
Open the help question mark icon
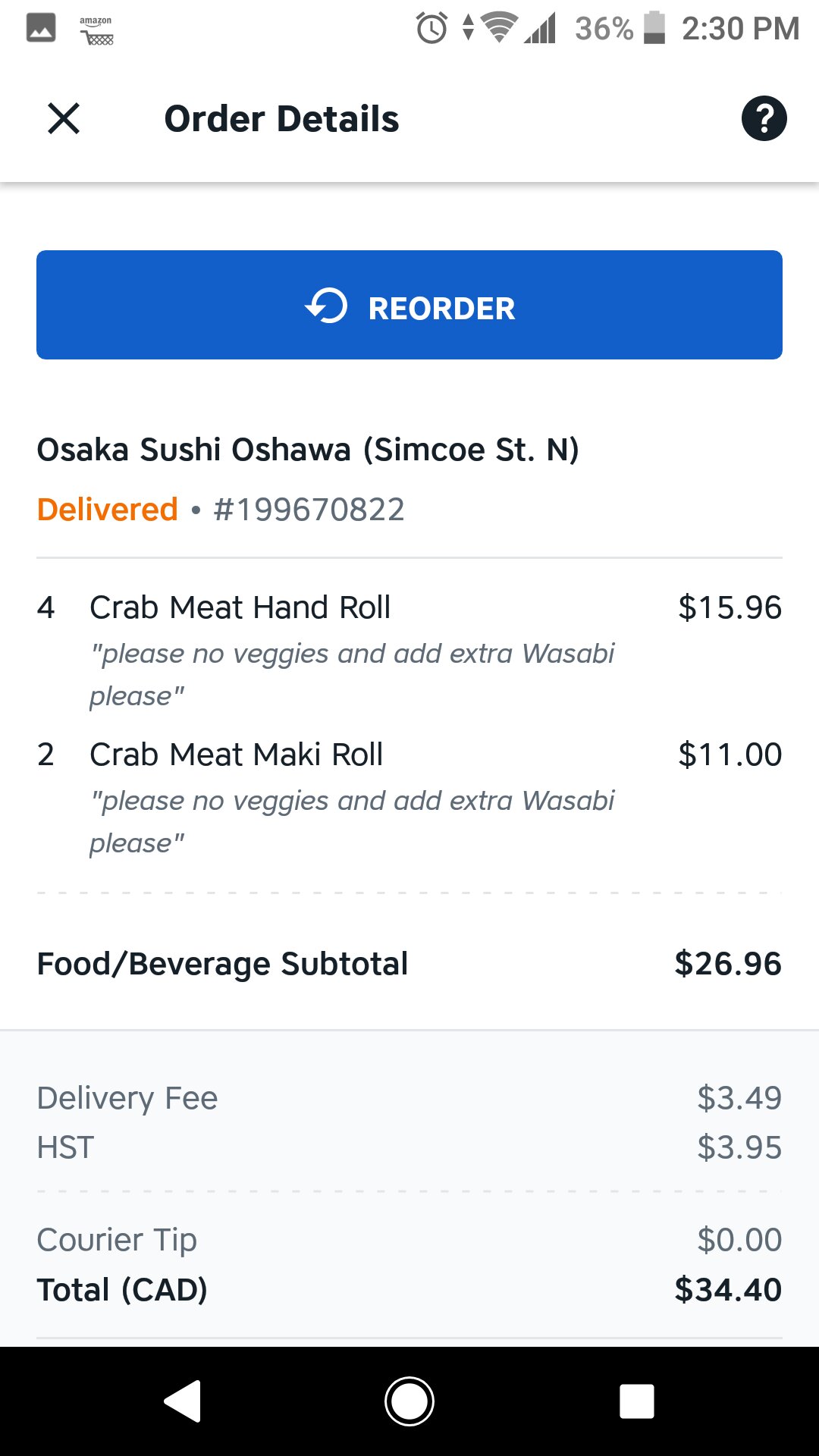[764, 119]
